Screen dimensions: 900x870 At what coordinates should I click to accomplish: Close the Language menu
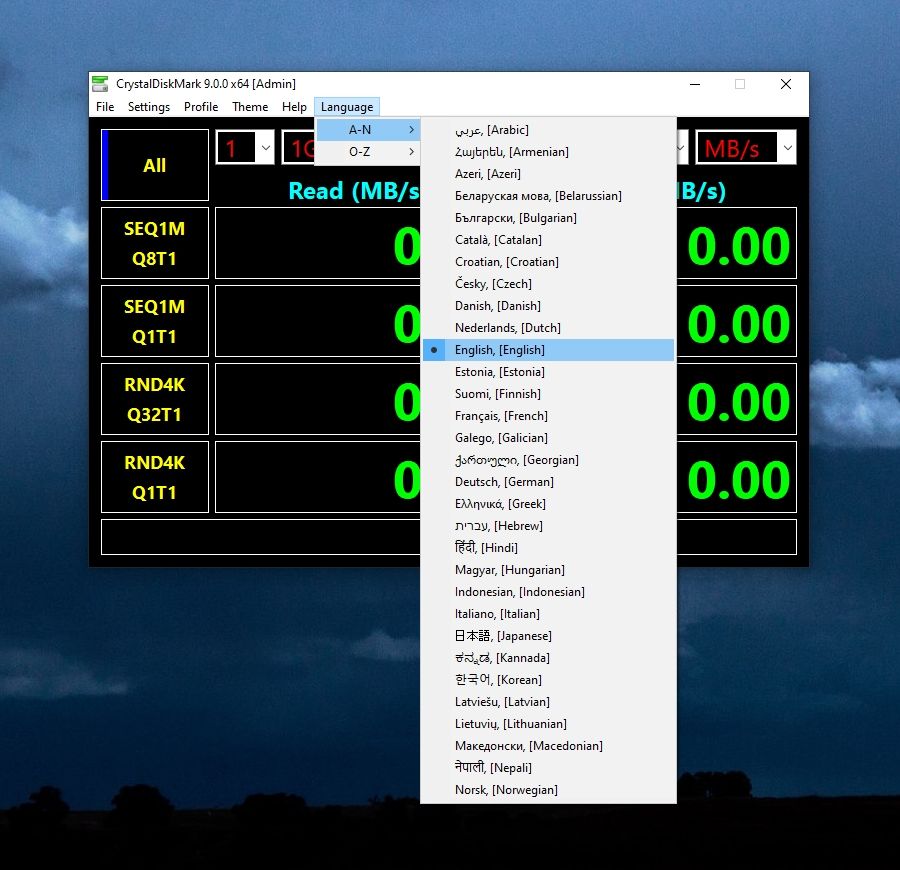[347, 107]
